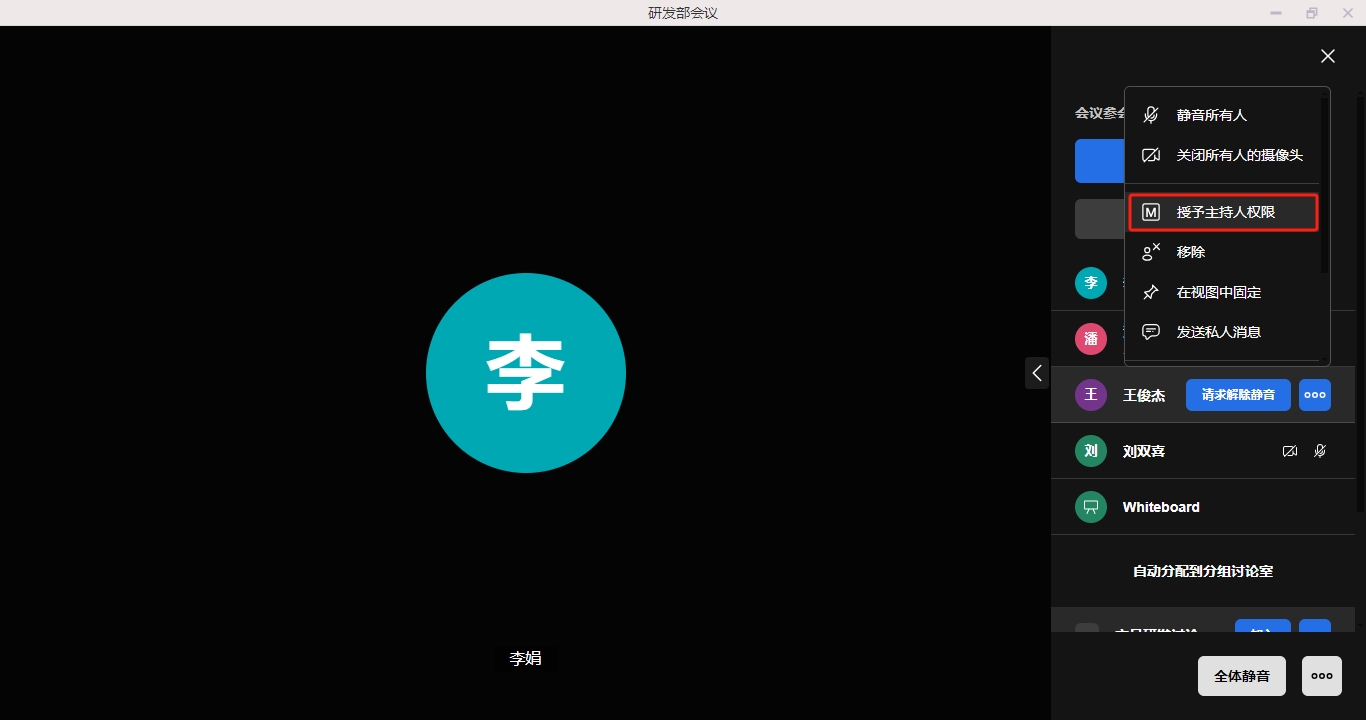This screenshot has height=720, width=1366.
Task: Click 刘双喜's green avatar icon
Action: click(x=1091, y=451)
